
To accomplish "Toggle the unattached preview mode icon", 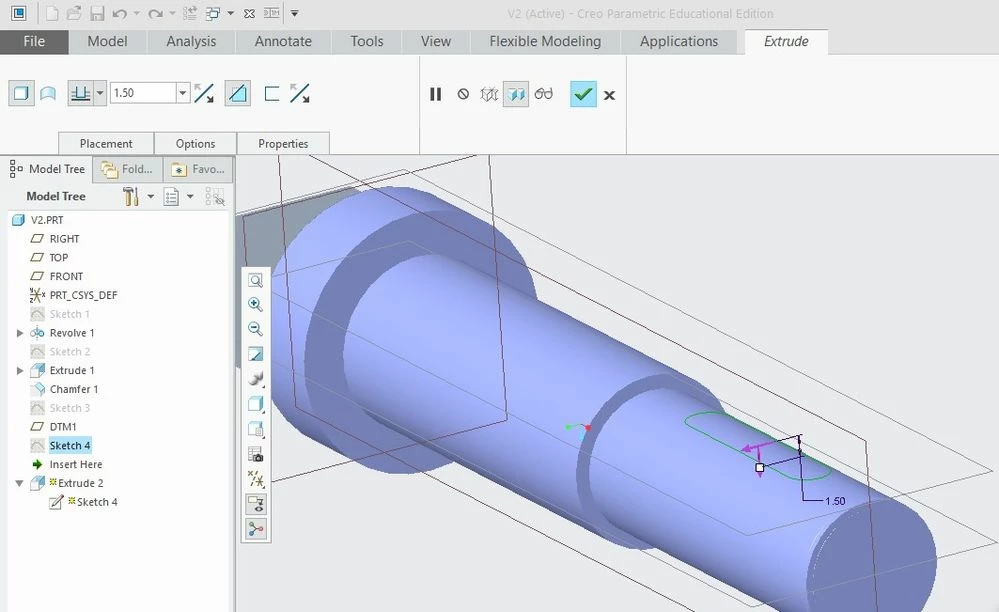I will pyautogui.click(x=489, y=94).
